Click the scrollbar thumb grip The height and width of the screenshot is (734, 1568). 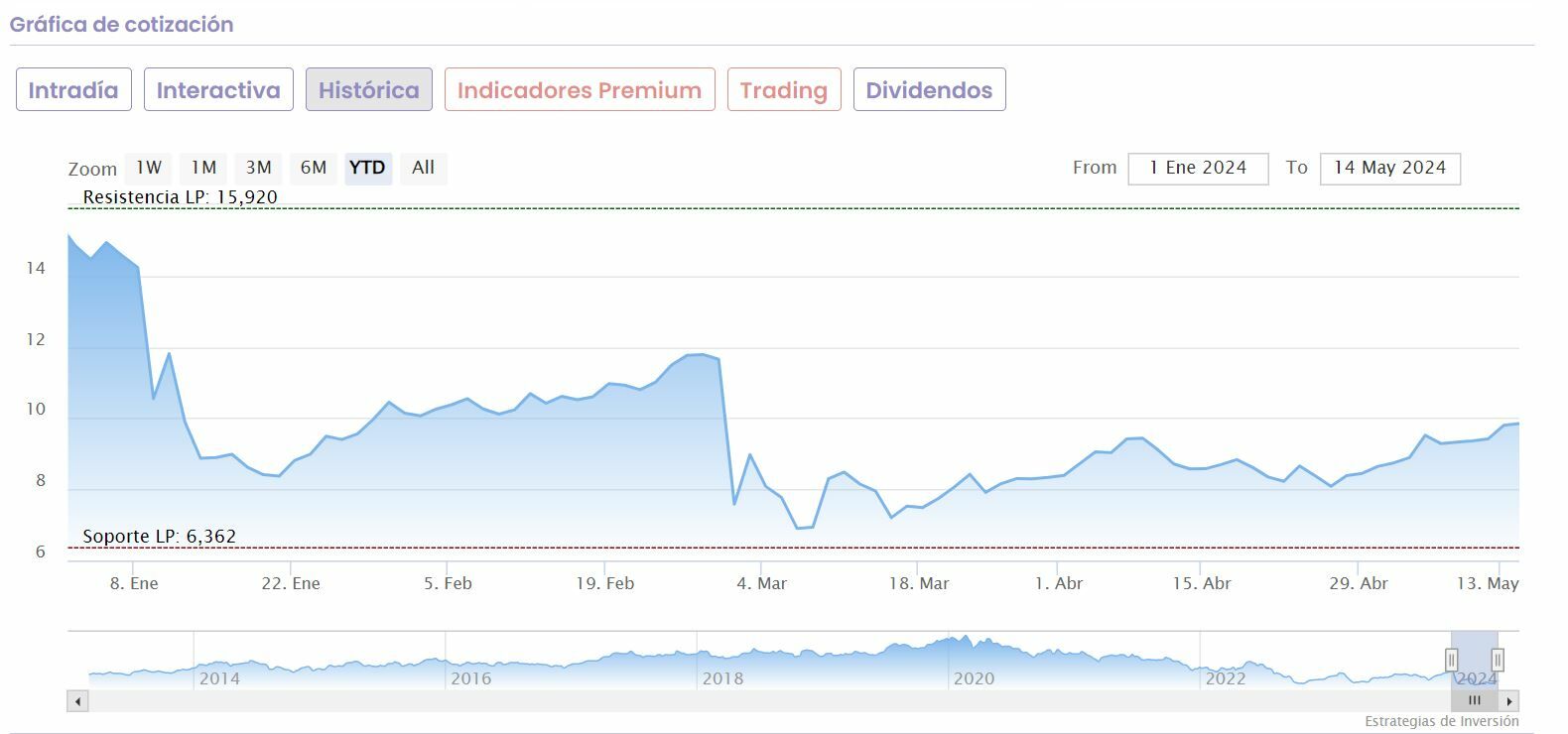click(1475, 701)
